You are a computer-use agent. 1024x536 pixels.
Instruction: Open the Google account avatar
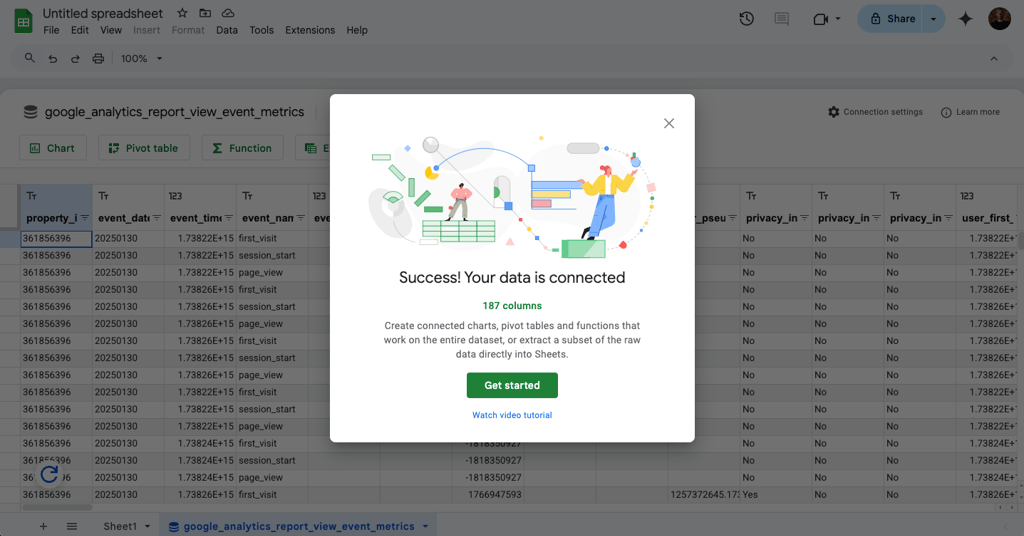click(999, 19)
